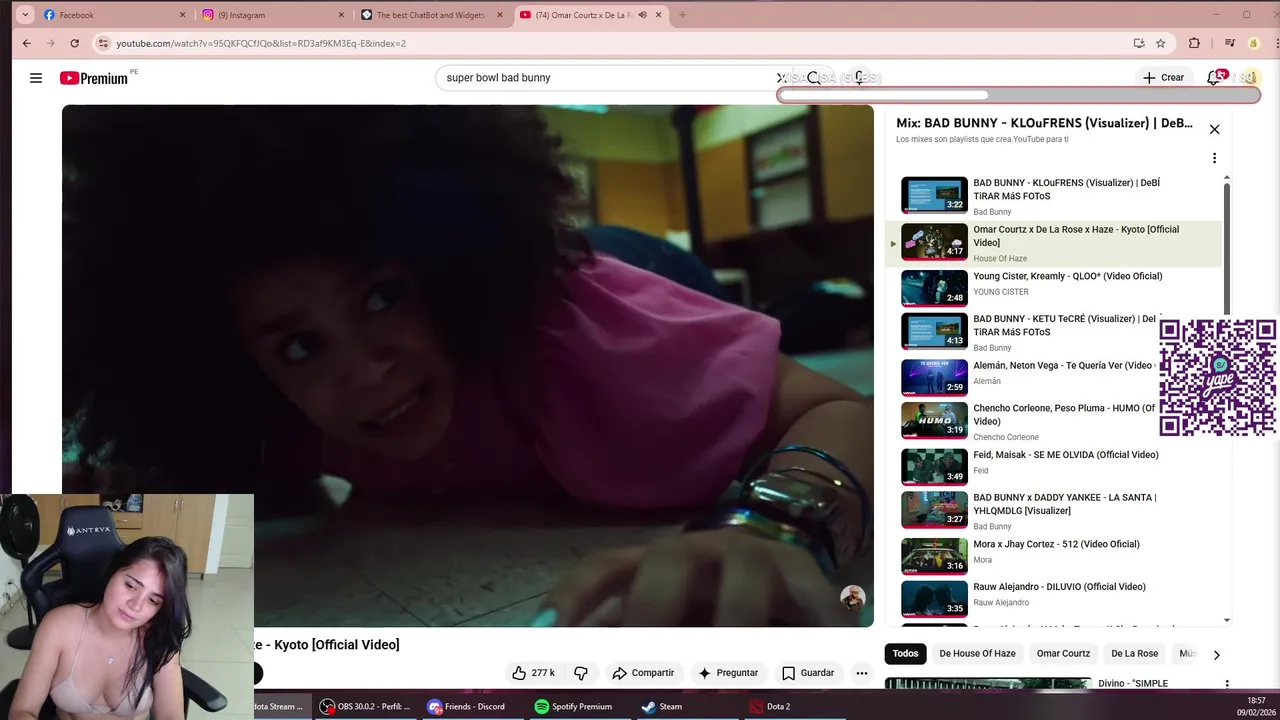The width and height of the screenshot is (1280, 720).
Task: Open OBS 30.0.2 from the taskbar
Action: (x=365, y=706)
